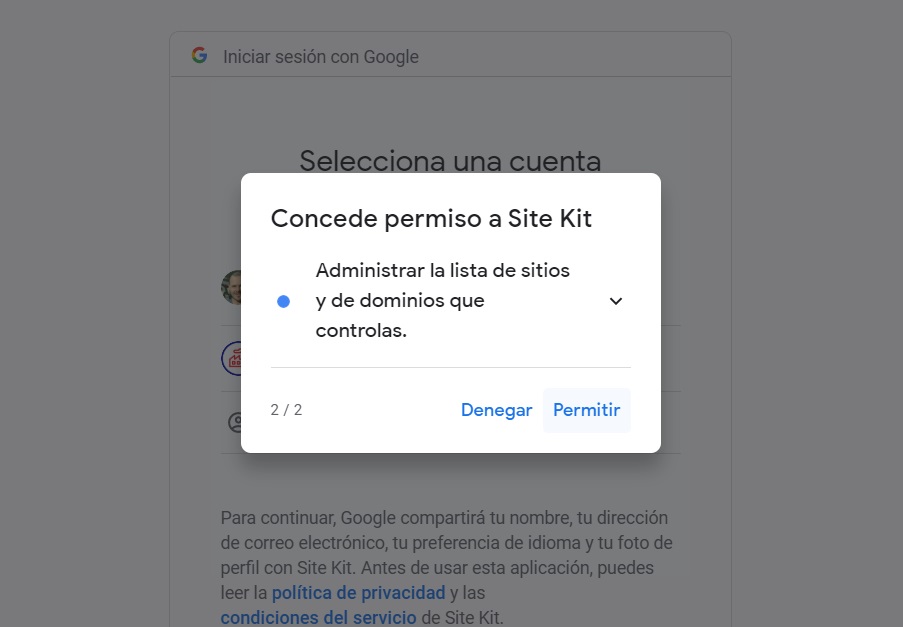Screen dimensions: 903x627
Task: Click the Iniciar sesión con Google header text
Action: [321, 57]
